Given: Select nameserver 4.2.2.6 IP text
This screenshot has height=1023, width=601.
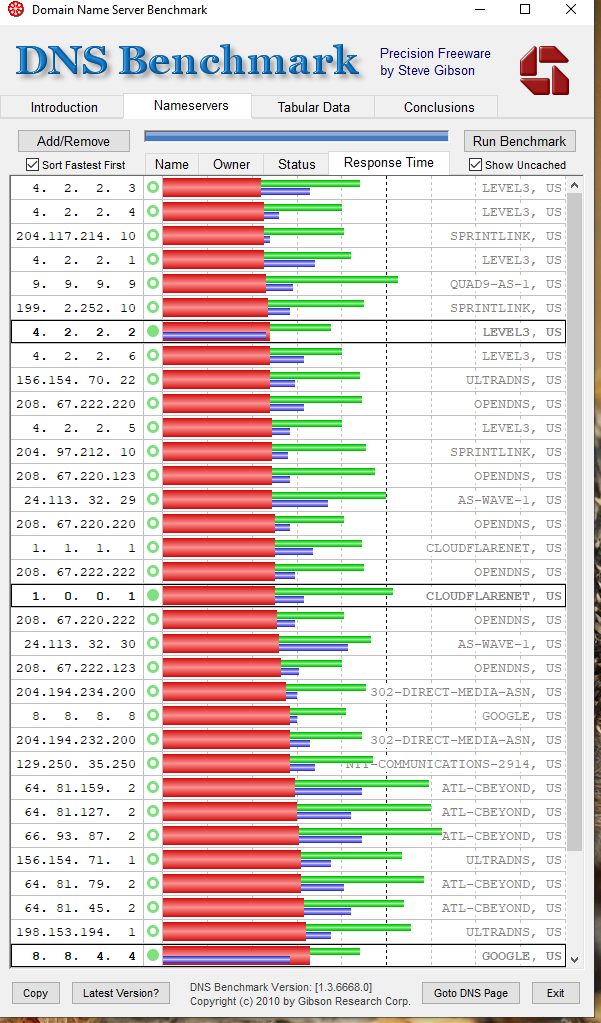Looking at the screenshot, I should point(84,356).
